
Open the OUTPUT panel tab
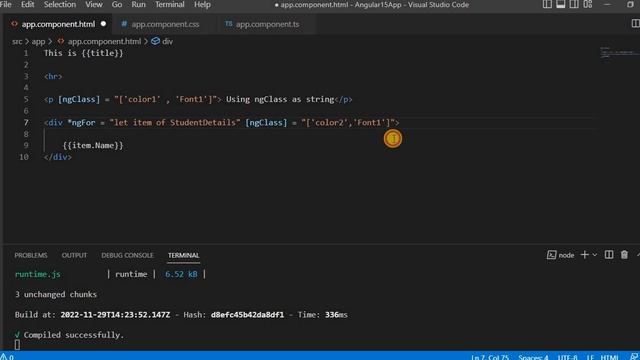[74, 255]
